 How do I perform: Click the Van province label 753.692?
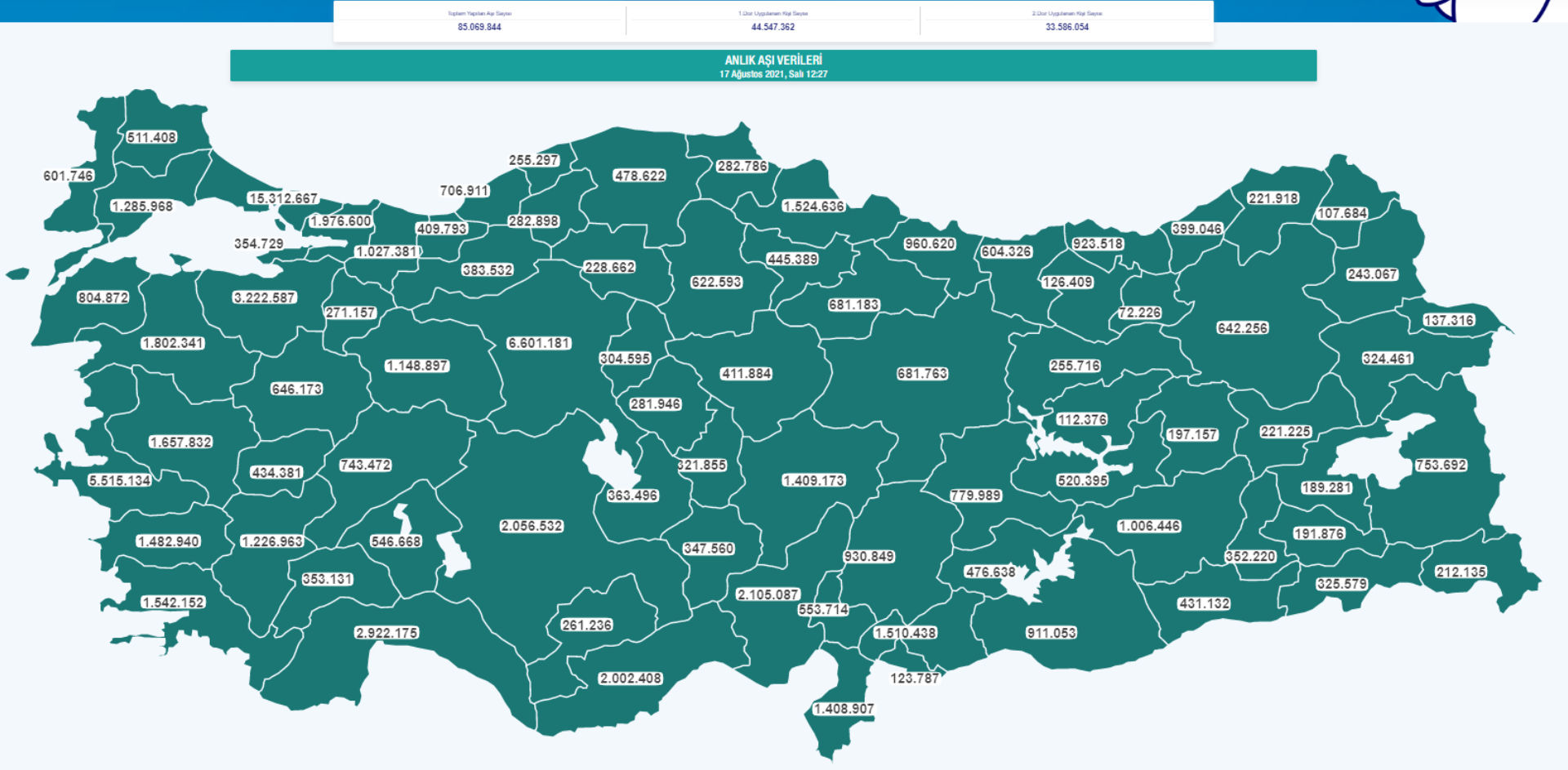pos(1441,465)
